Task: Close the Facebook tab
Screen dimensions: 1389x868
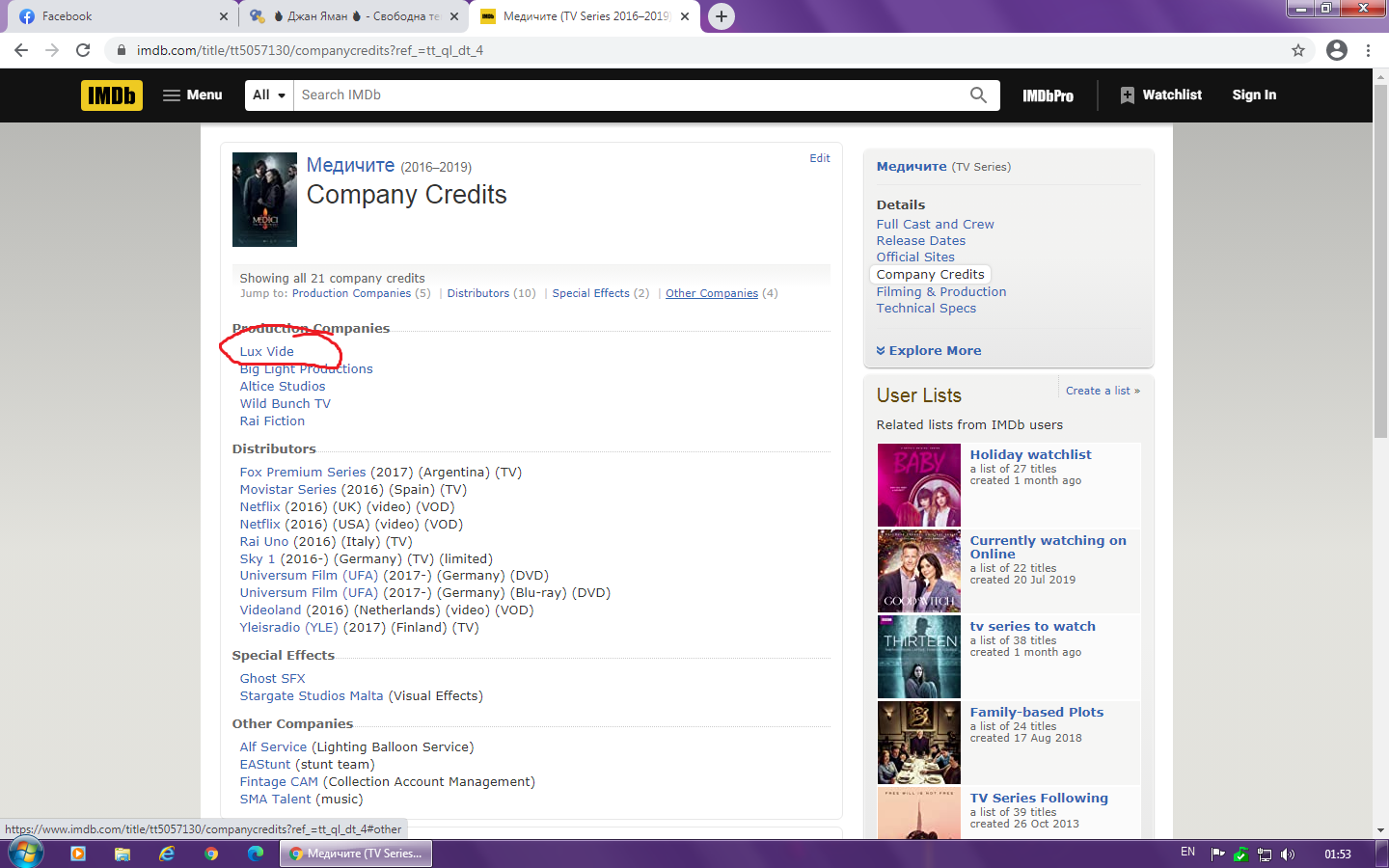Action: click(224, 16)
